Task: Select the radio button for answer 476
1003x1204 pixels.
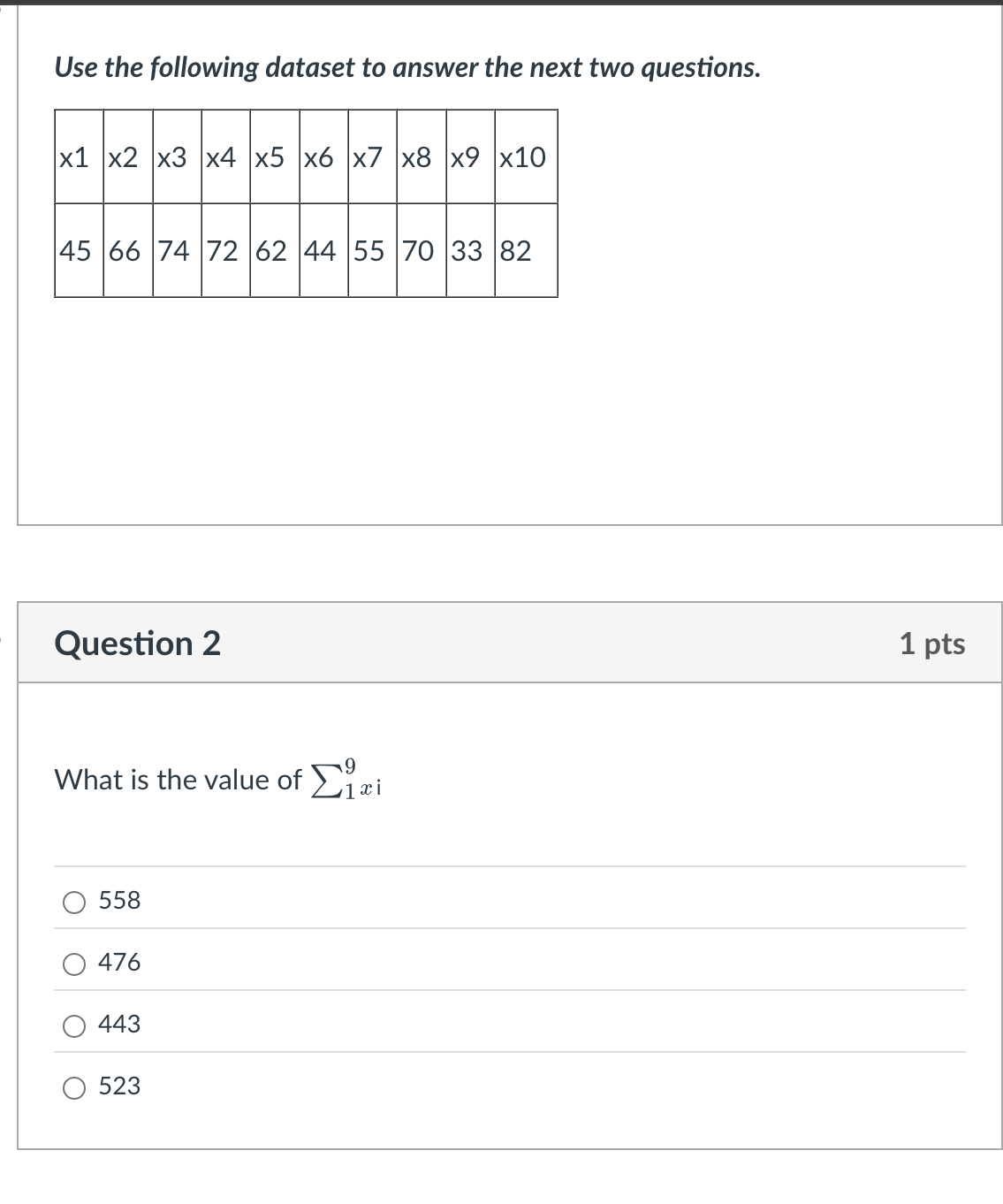Action: [74, 964]
